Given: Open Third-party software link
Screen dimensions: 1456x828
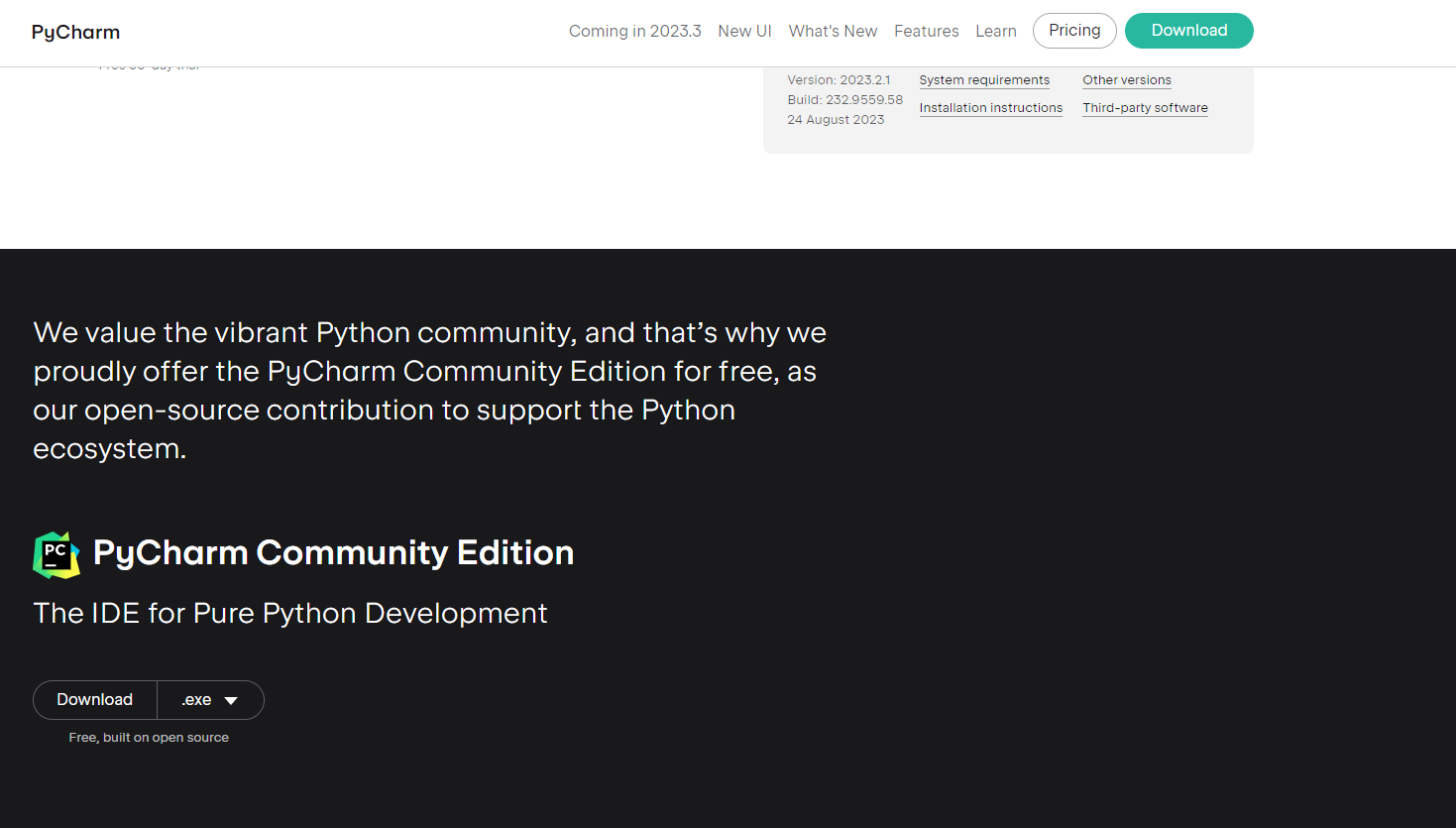Looking at the screenshot, I should click(x=1145, y=108).
